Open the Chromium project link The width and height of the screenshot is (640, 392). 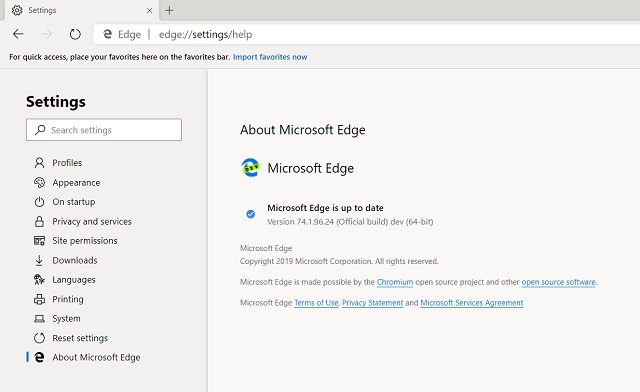(395, 282)
